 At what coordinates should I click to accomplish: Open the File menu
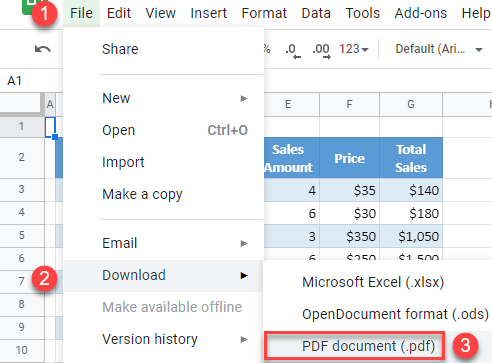pos(81,13)
